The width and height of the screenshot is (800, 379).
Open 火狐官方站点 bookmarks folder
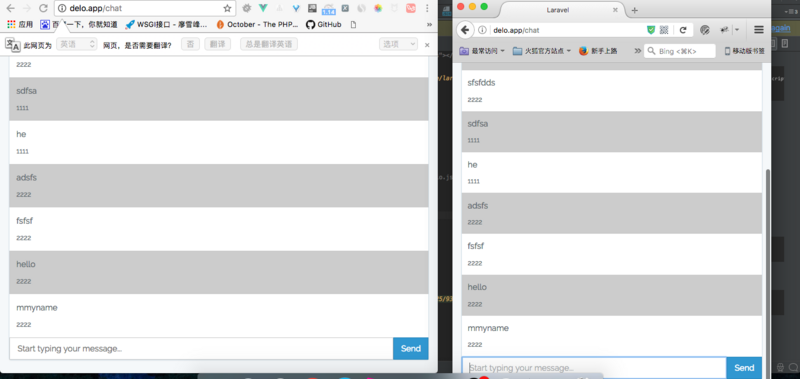coord(542,51)
